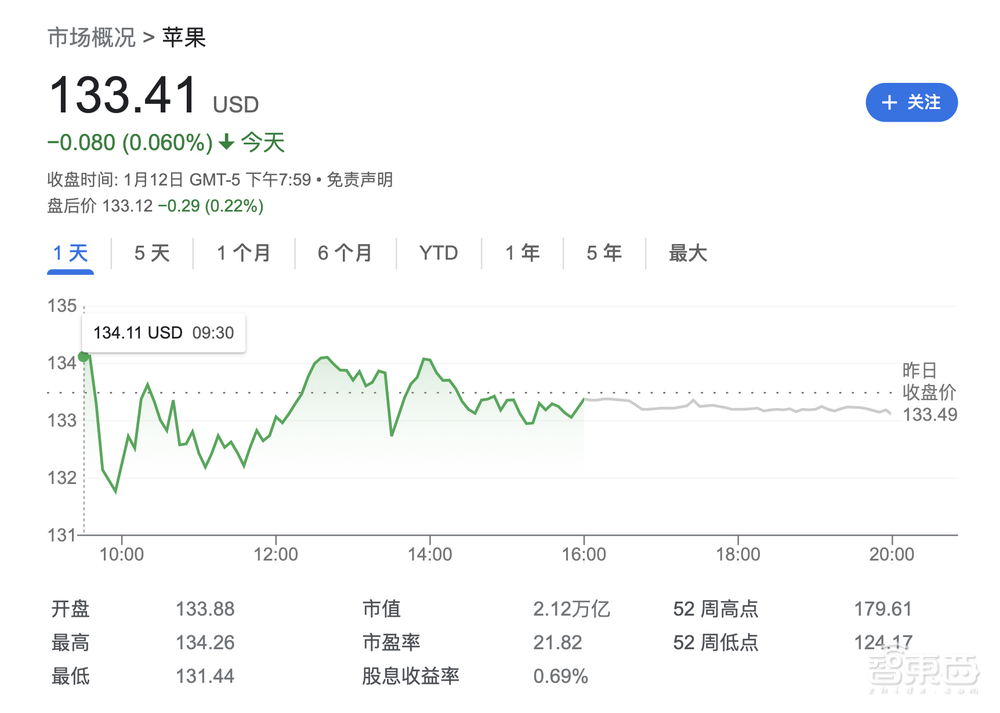Click the + icon on the 关注 button

point(889,102)
